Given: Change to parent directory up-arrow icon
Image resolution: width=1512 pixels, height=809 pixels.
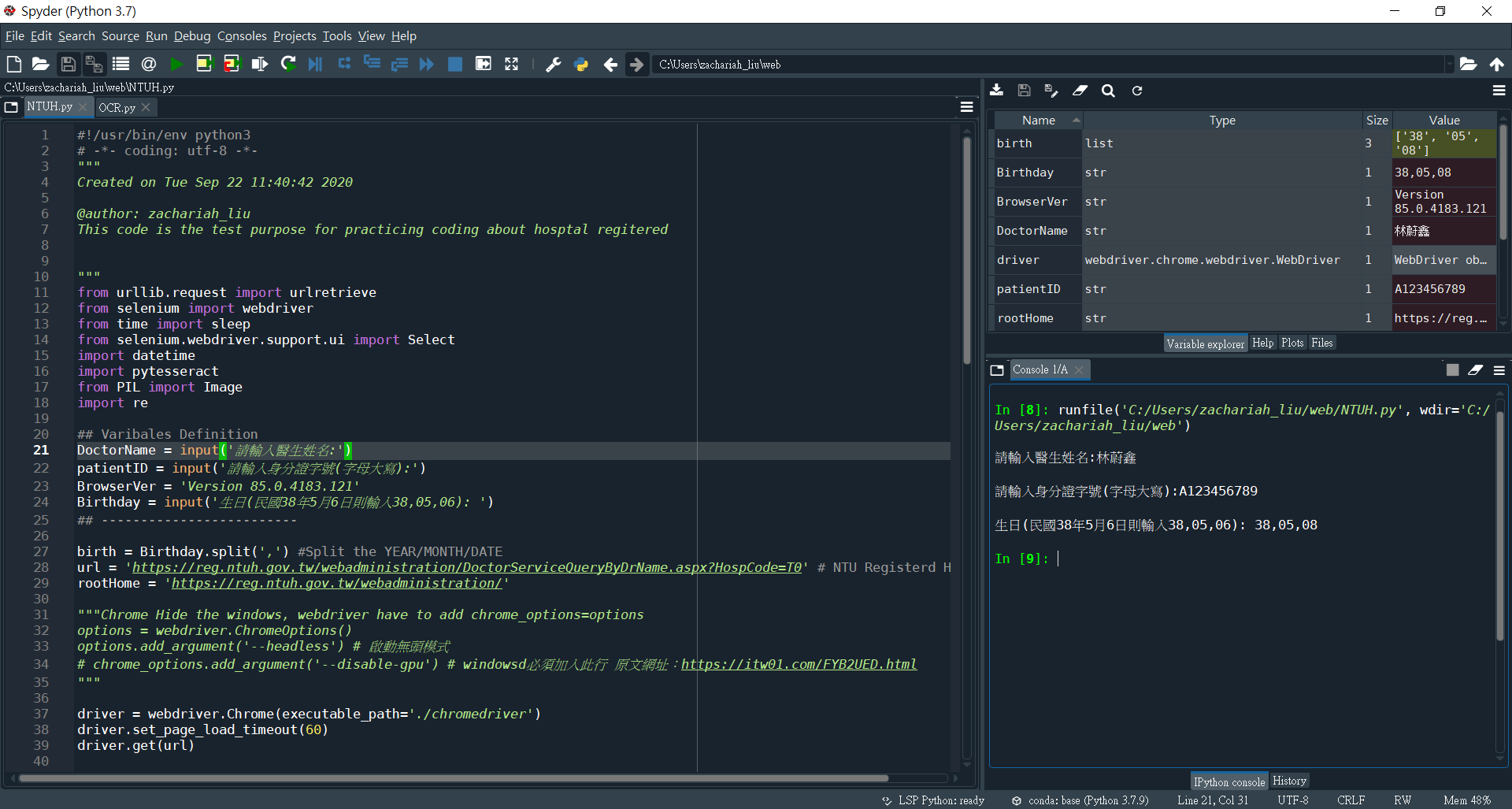Looking at the screenshot, I should [x=1496, y=64].
